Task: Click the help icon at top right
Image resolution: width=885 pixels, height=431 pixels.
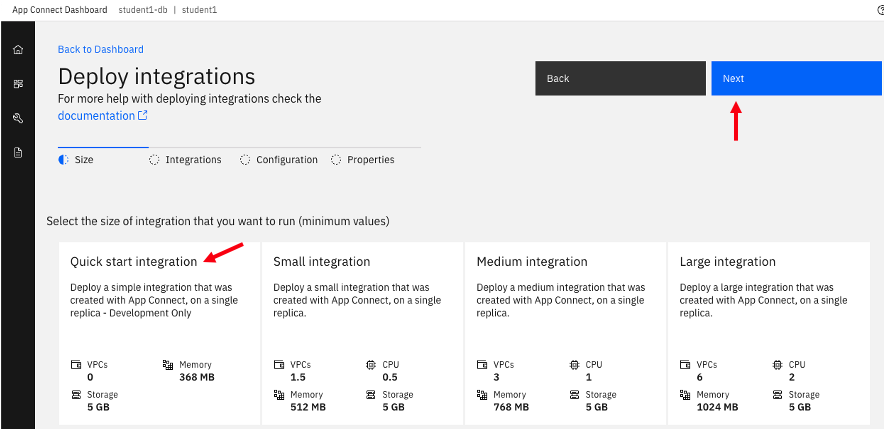Action: coord(879,9)
